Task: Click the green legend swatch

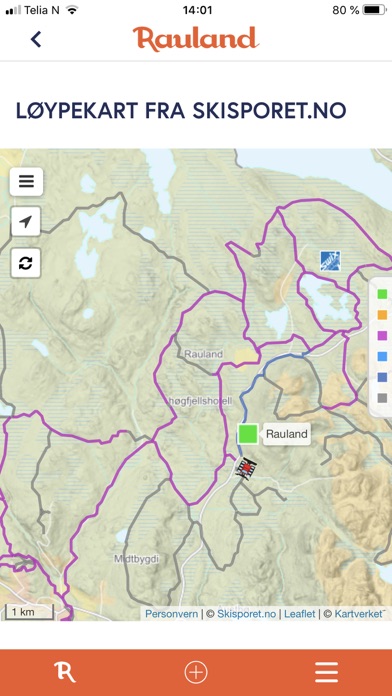Action: [x=382, y=294]
